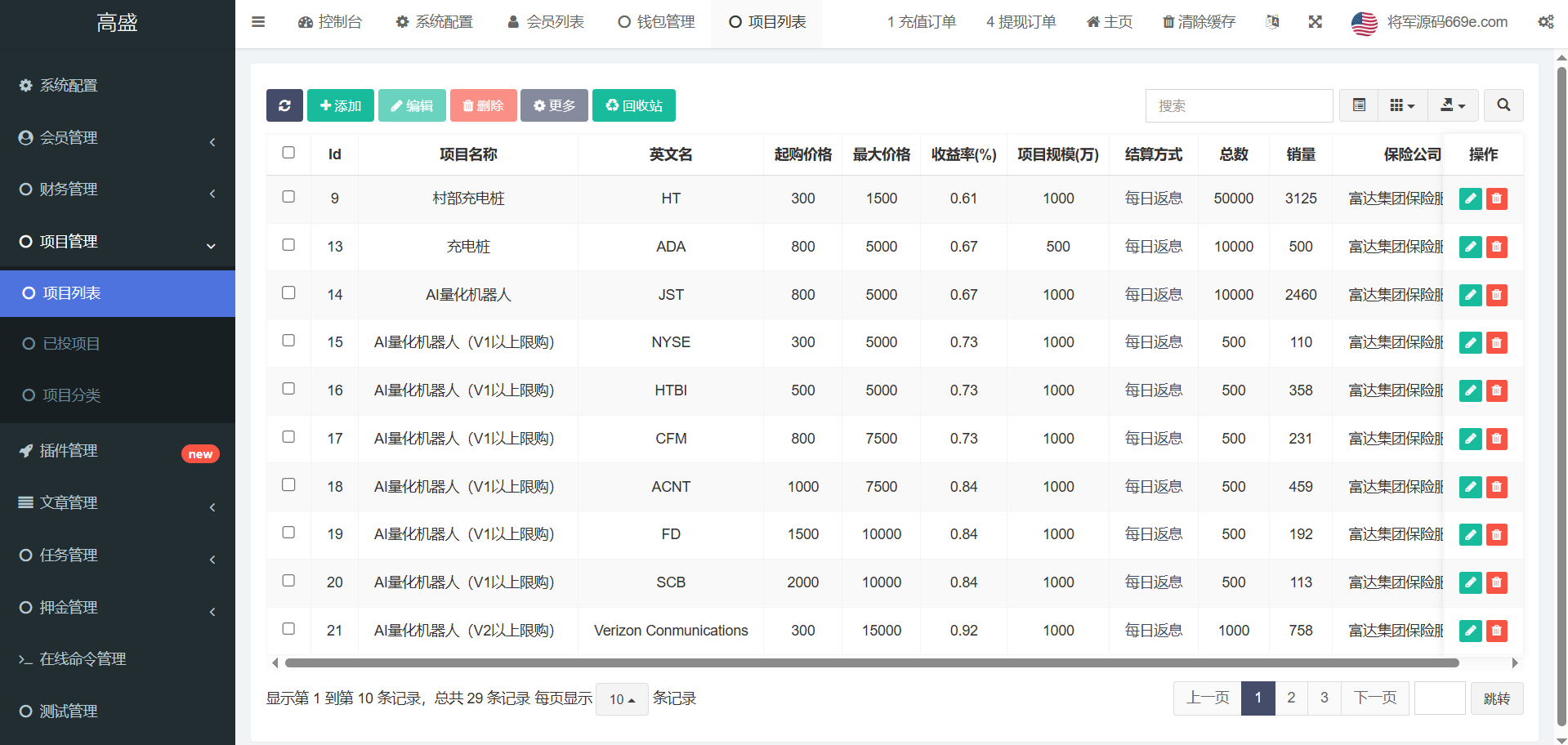Check the select-all checkbox in table header
Viewport: 1568px width, 745px height.
[x=288, y=153]
